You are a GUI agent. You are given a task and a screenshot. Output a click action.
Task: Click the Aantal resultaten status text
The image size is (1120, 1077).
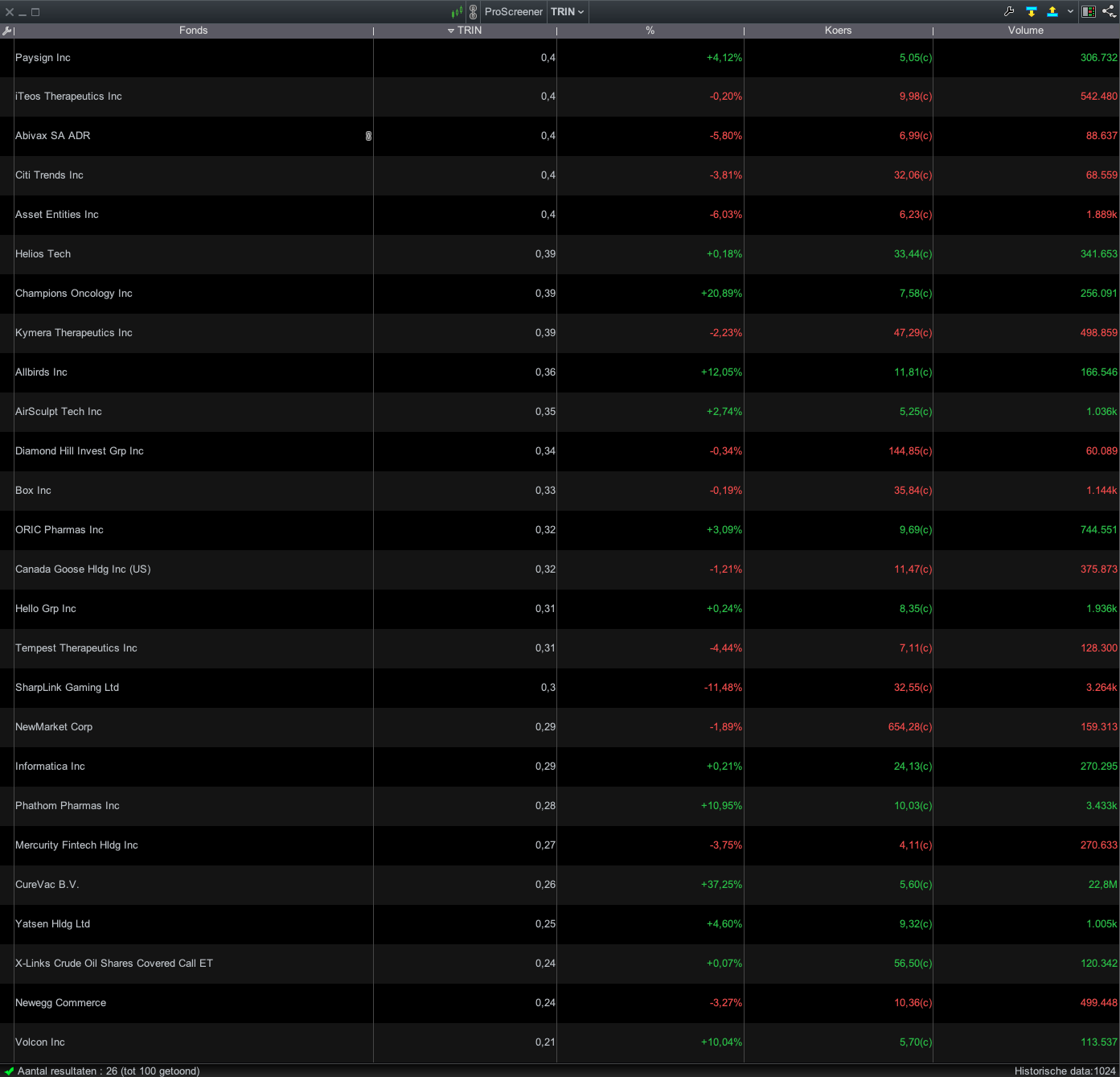point(109,1071)
